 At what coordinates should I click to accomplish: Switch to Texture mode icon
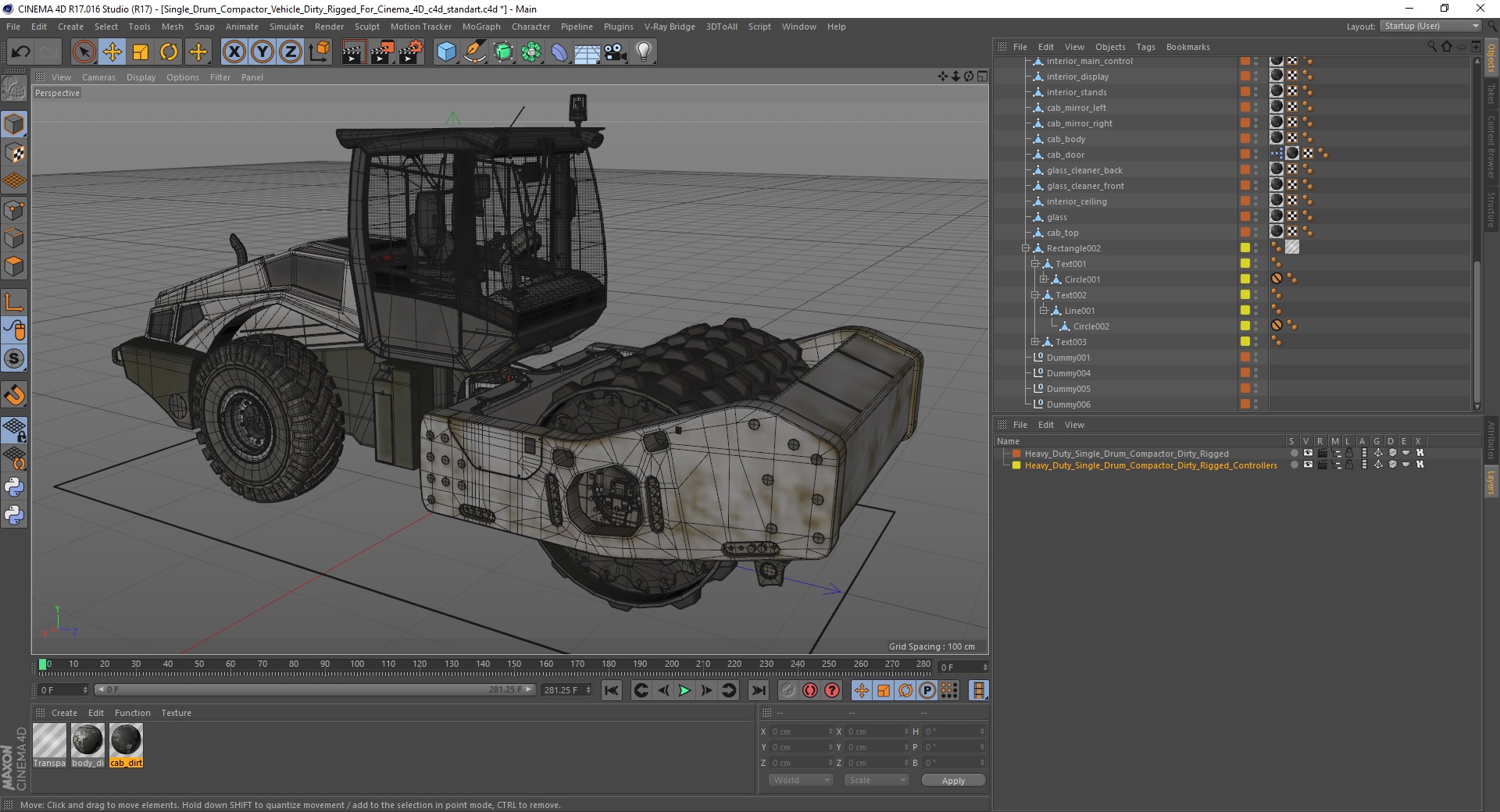coord(14,152)
